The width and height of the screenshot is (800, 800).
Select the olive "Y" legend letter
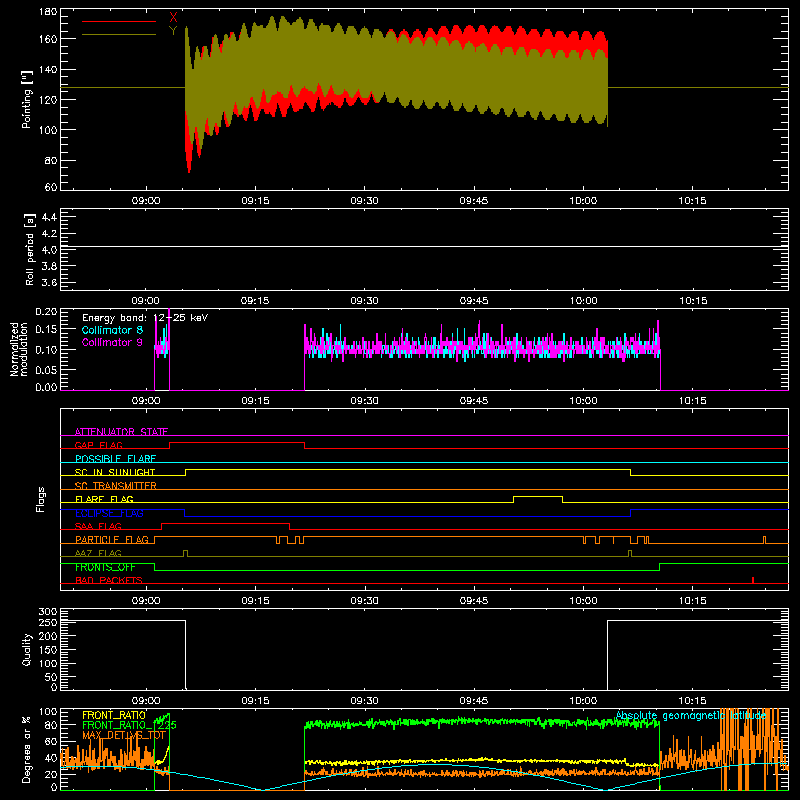pyautogui.click(x=173, y=31)
